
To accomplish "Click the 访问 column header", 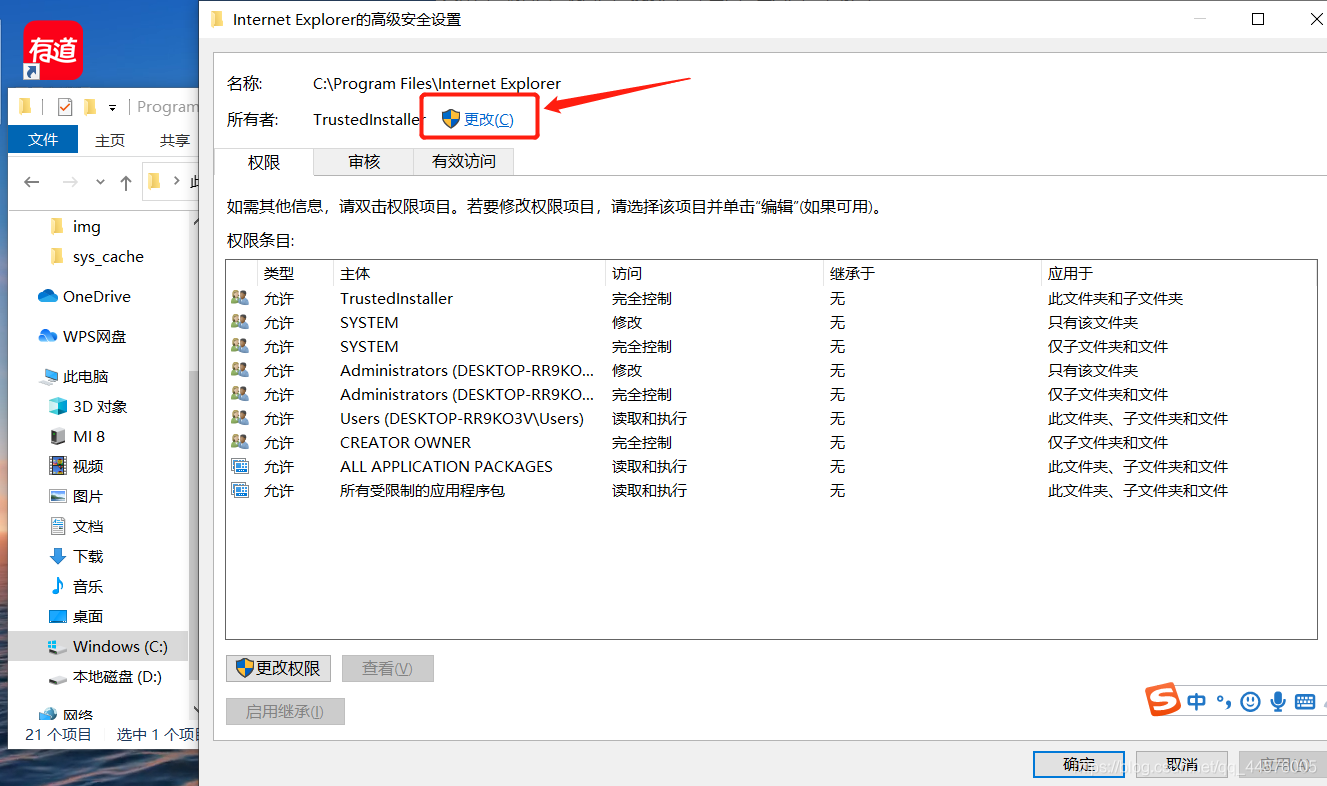I will point(714,273).
